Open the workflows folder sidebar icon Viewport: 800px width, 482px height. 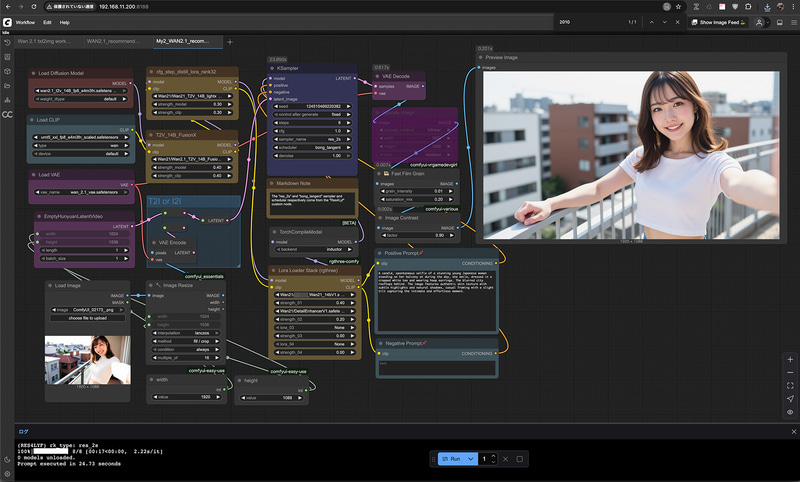[x=7, y=86]
